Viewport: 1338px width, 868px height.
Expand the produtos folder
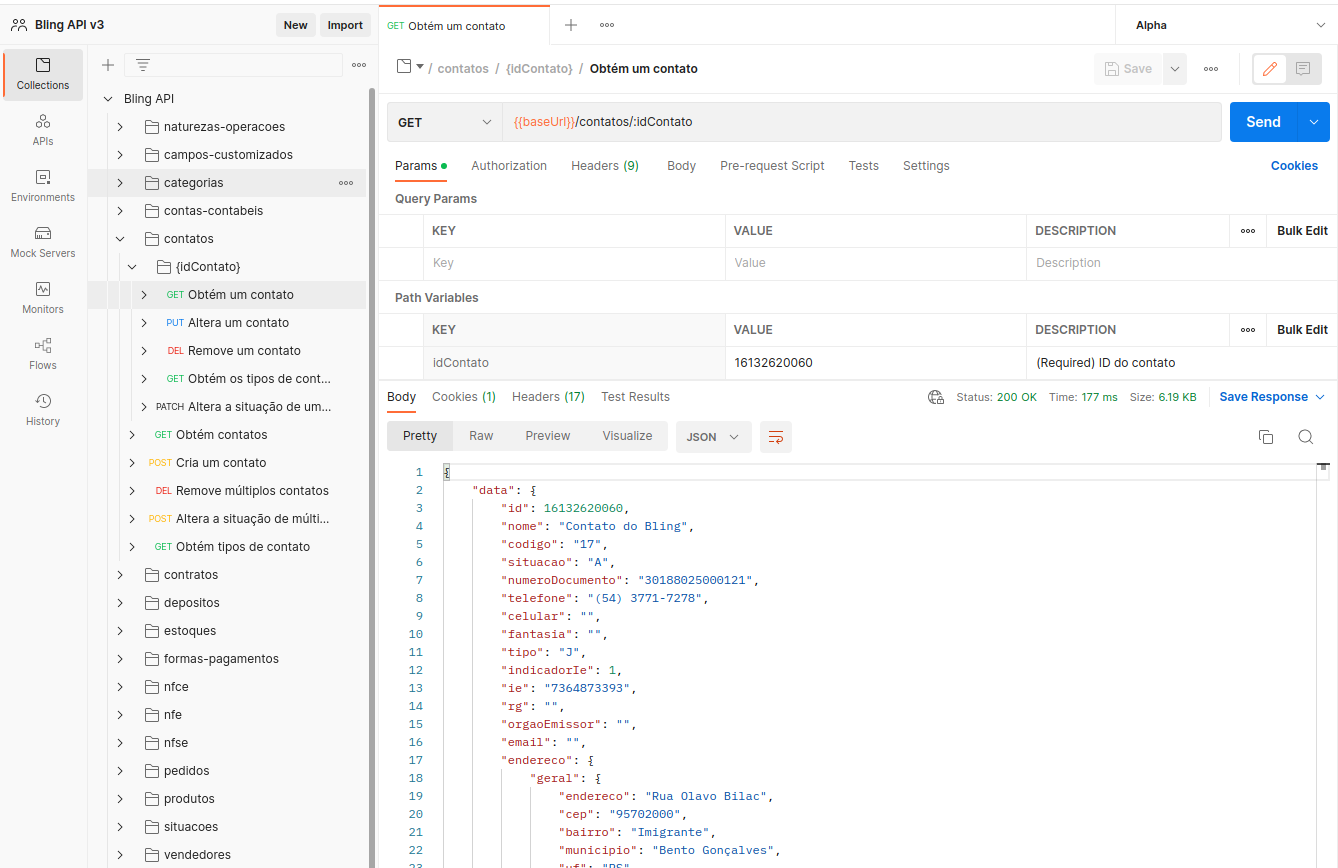(120, 799)
